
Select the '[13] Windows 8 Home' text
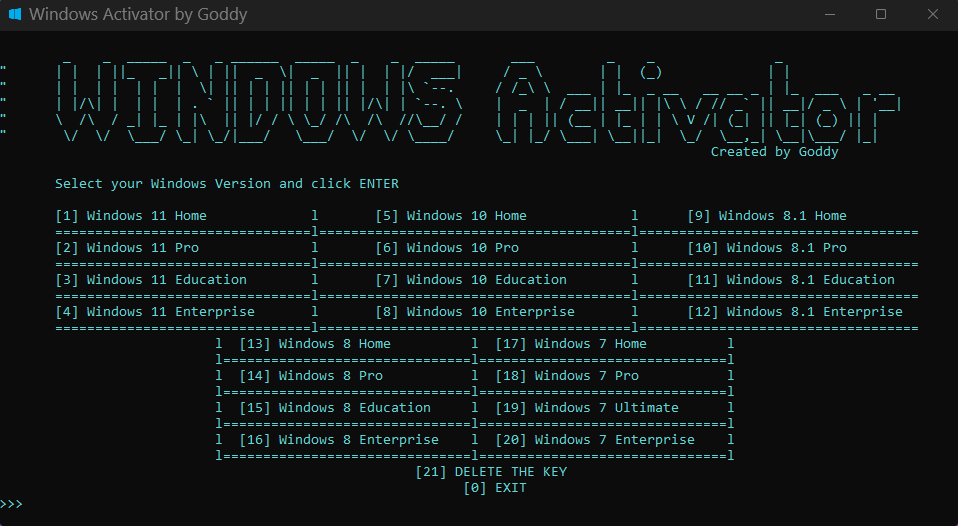point(315,344)
